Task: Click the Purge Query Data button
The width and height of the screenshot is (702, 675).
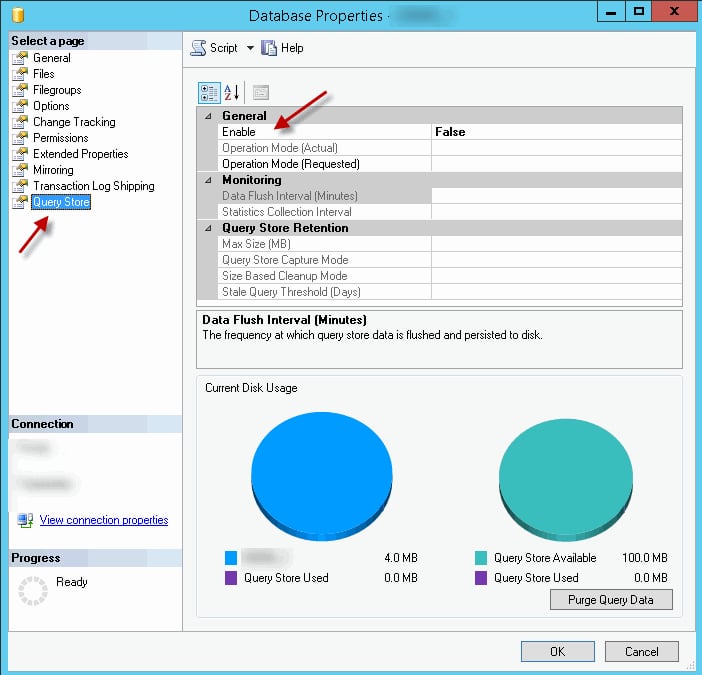Action: [x=611, y=600]
